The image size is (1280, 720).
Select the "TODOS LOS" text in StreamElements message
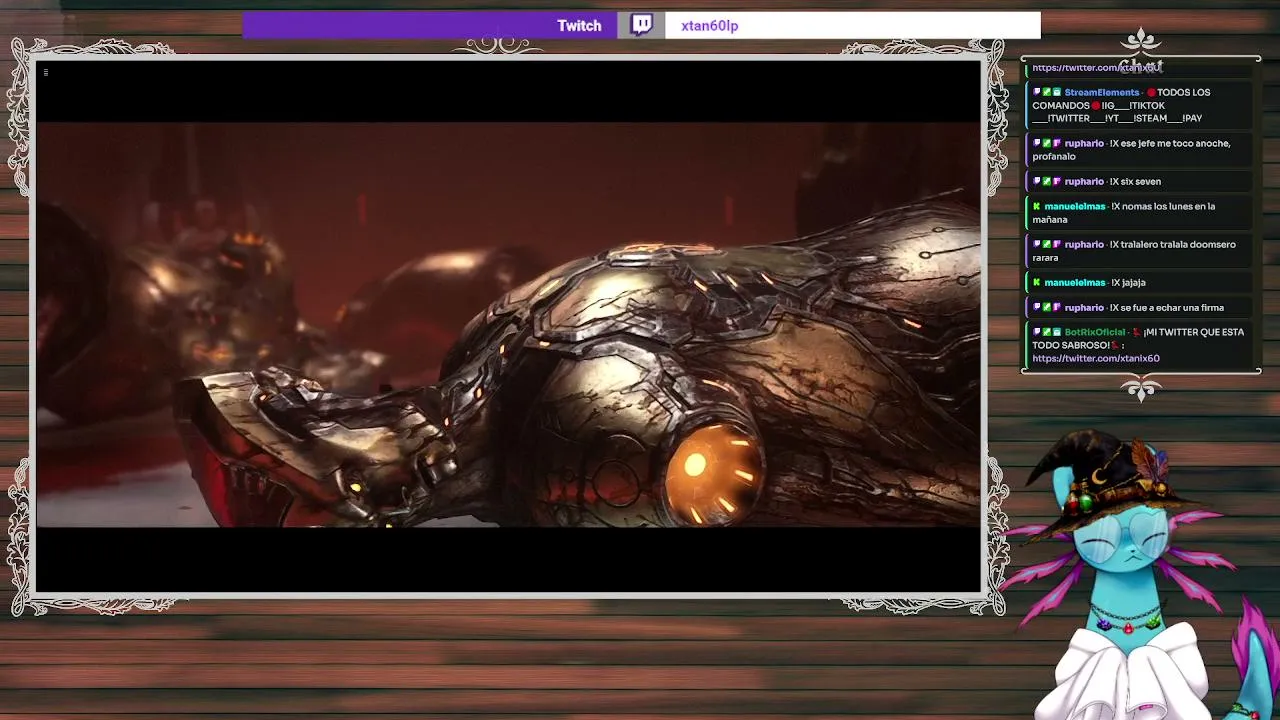click(1184, 92)
